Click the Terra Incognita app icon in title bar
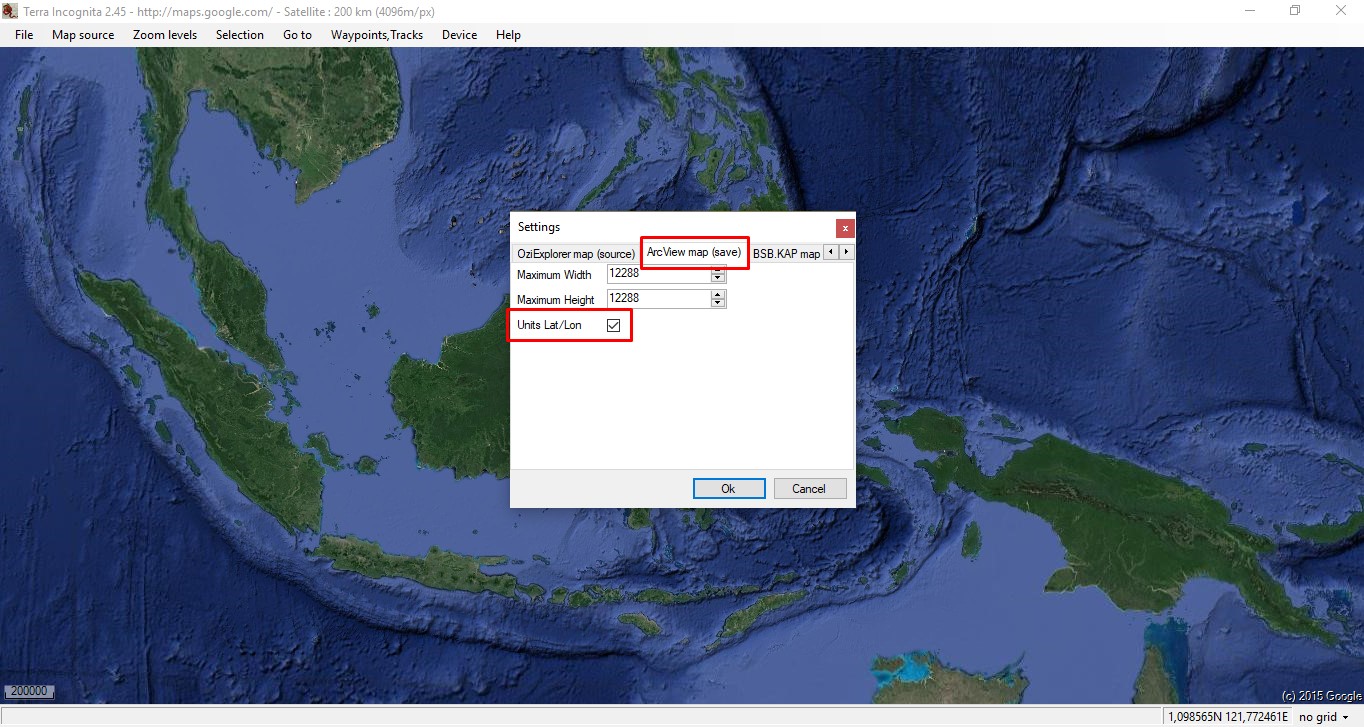 [10, 11]
